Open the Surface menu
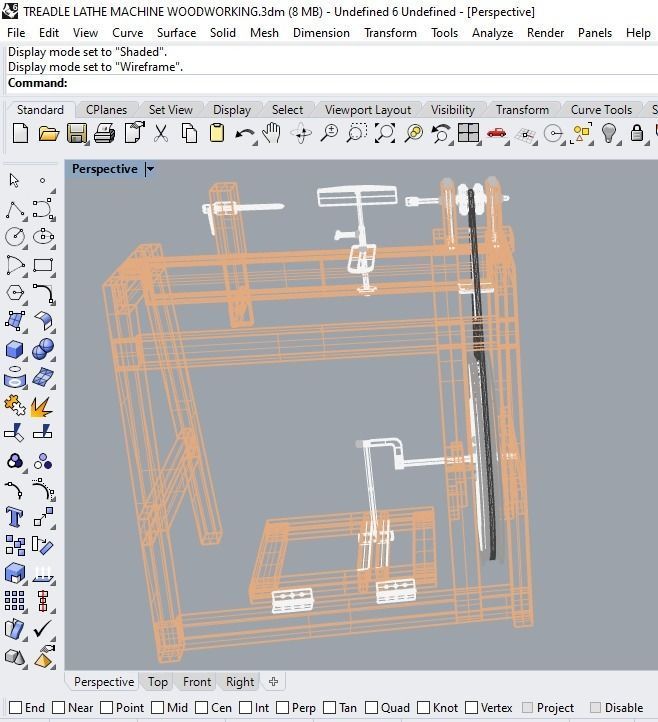 [x=176, y=33]
